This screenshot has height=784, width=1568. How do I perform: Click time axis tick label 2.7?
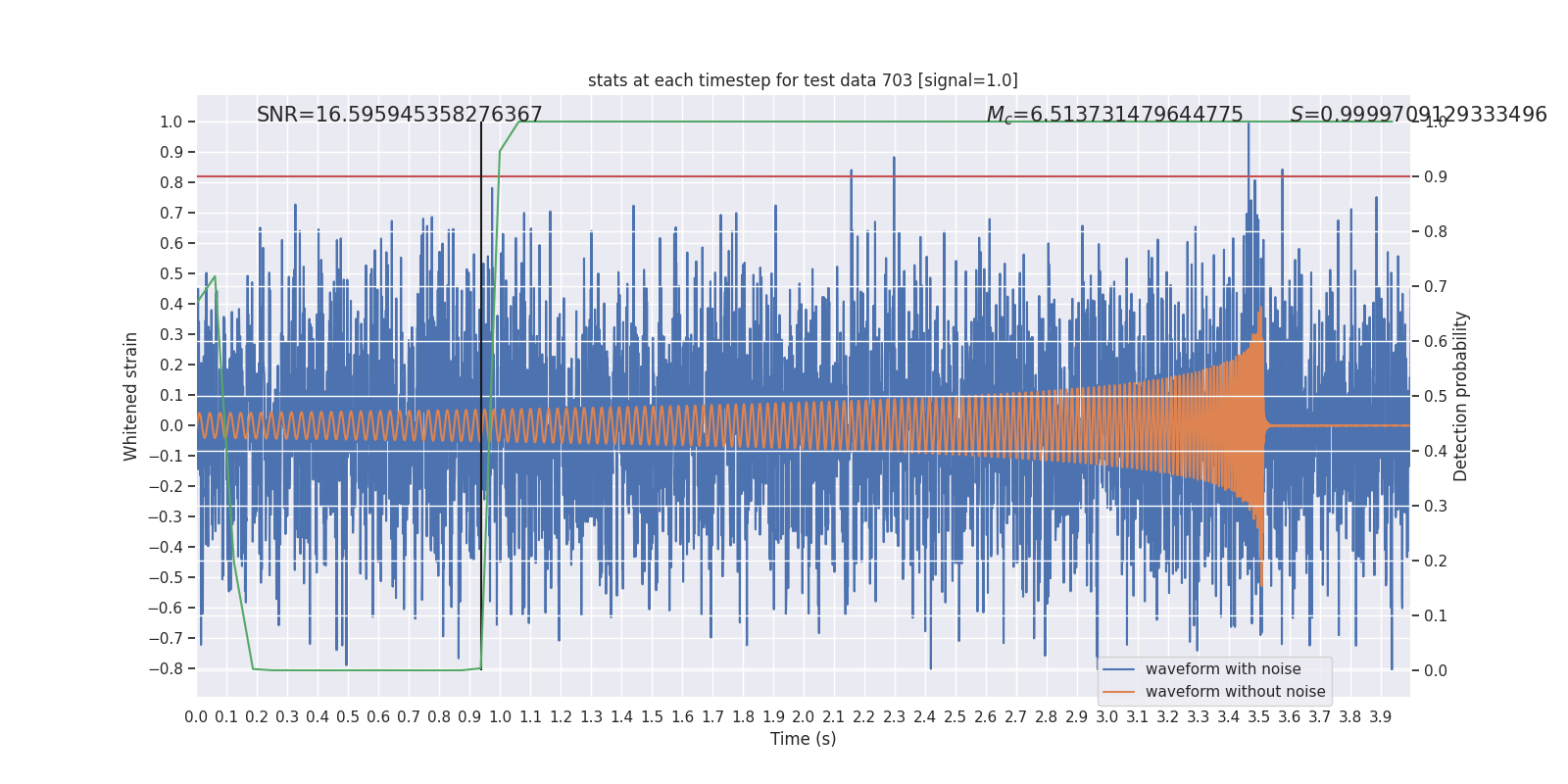click(x=1016, y=717)
